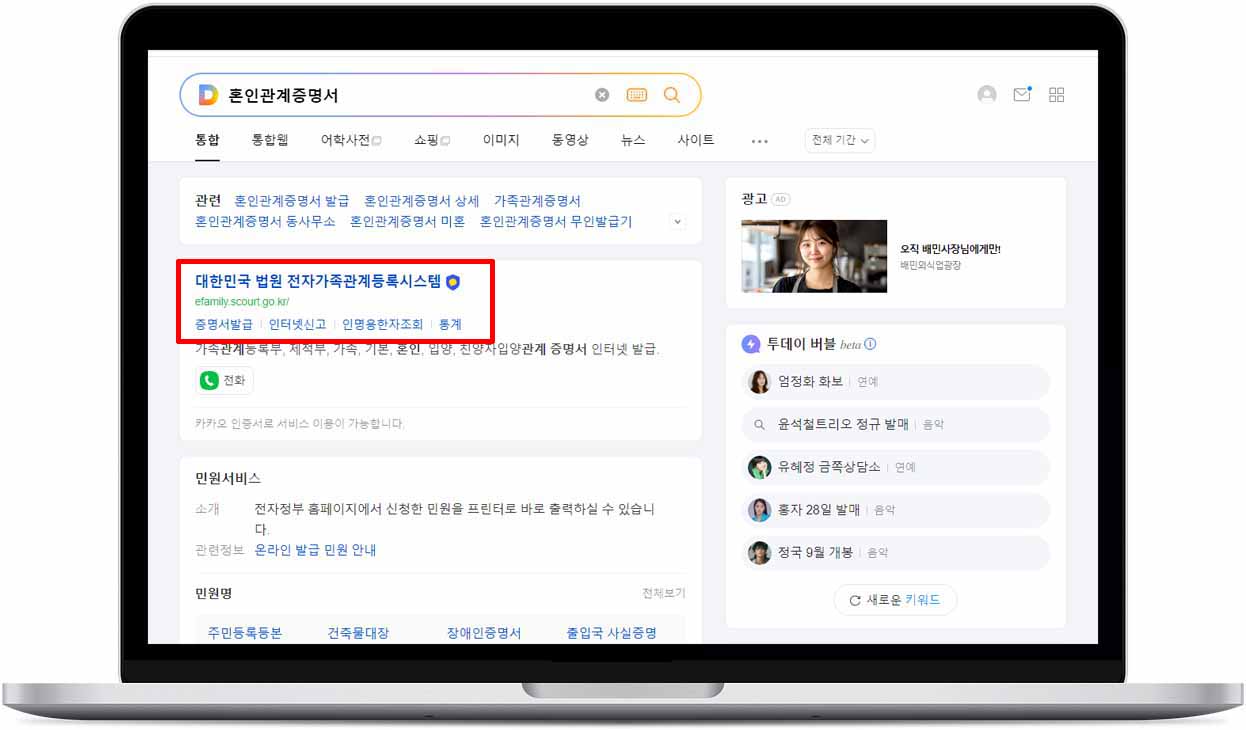Click the magnifier beside 윤석철트리오 정규 발매

click(x=759, y=425)
